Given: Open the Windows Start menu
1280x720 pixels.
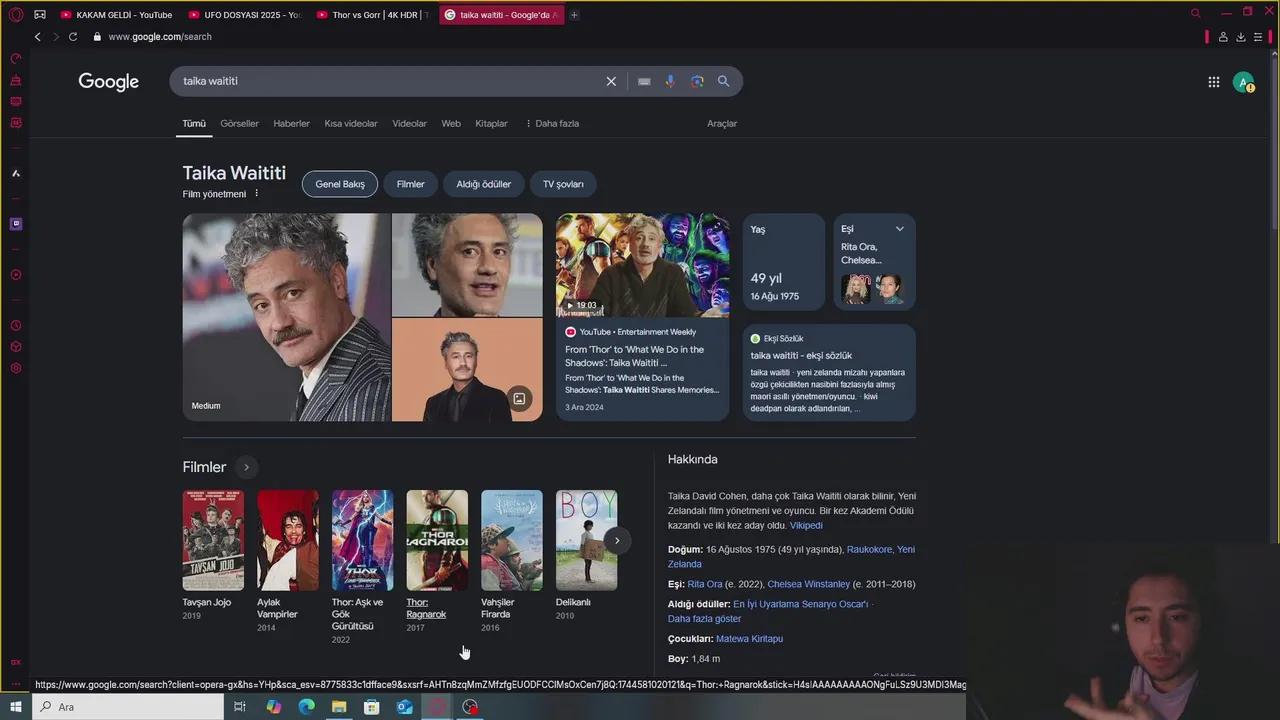Looking at the screenshot, I should (16, 707).
